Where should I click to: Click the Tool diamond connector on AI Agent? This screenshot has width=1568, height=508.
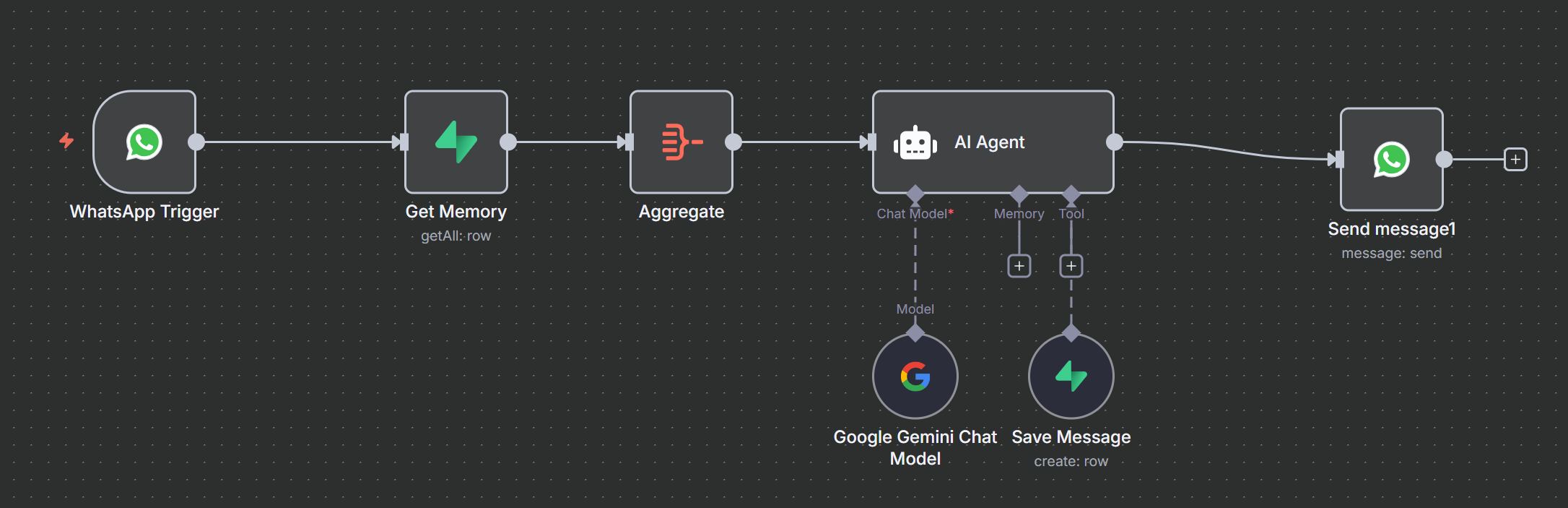click(x=1071, y=194)
